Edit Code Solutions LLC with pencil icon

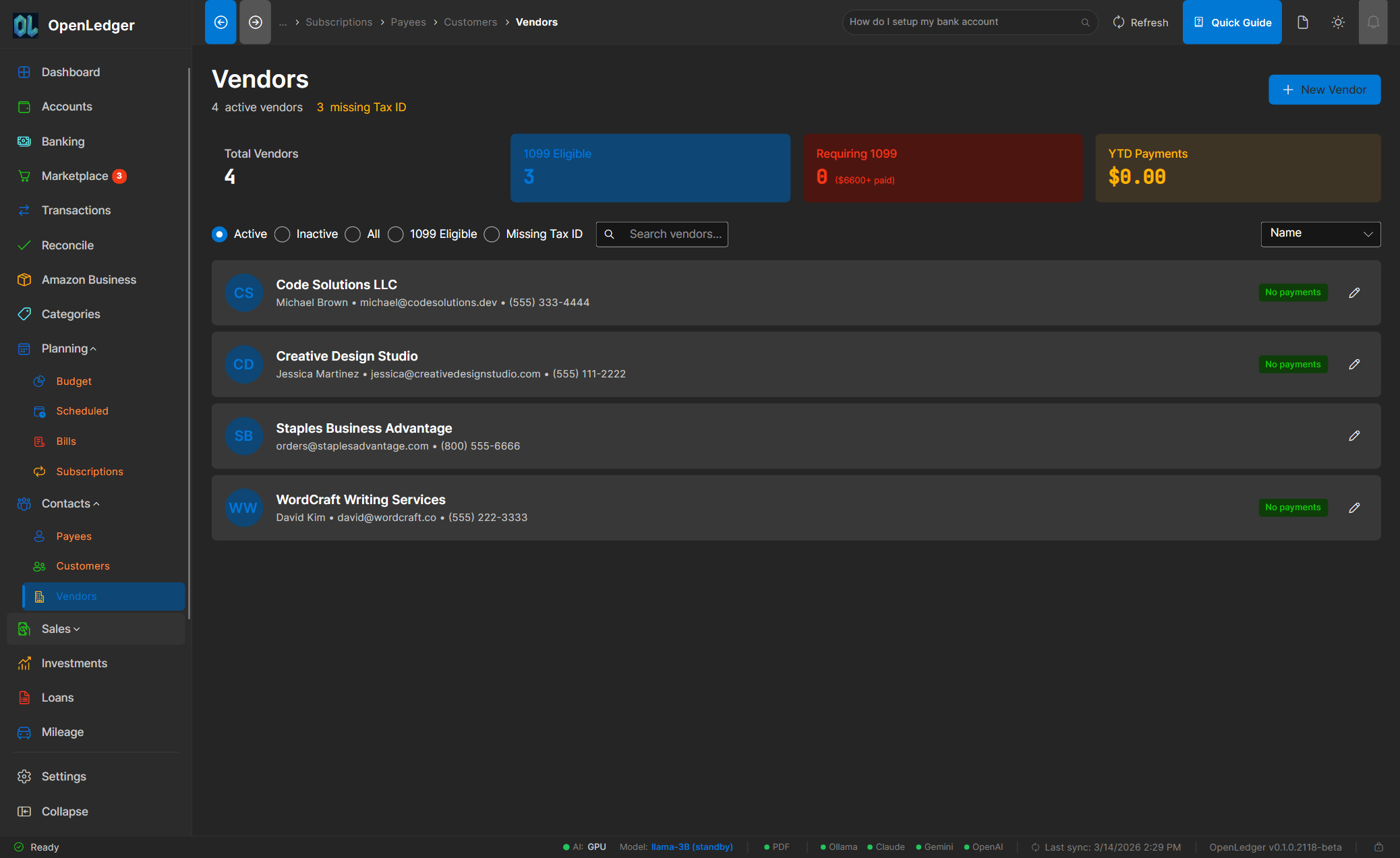(x=1354, y=293)
